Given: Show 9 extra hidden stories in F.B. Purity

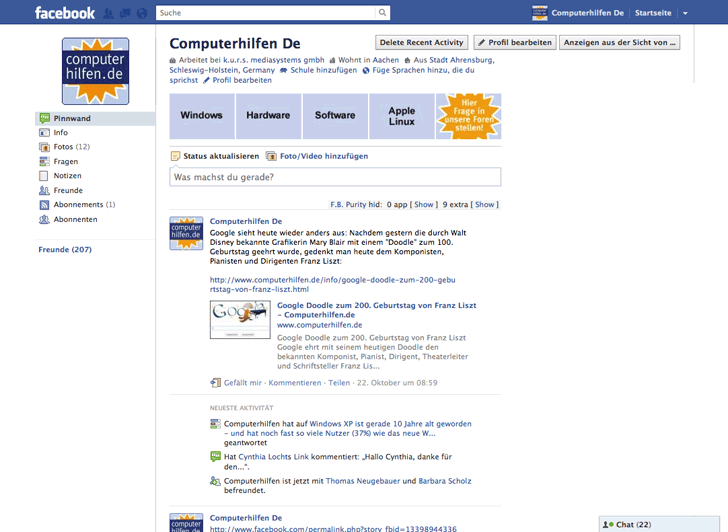Looking at the screenshot, I should [484, 204].
